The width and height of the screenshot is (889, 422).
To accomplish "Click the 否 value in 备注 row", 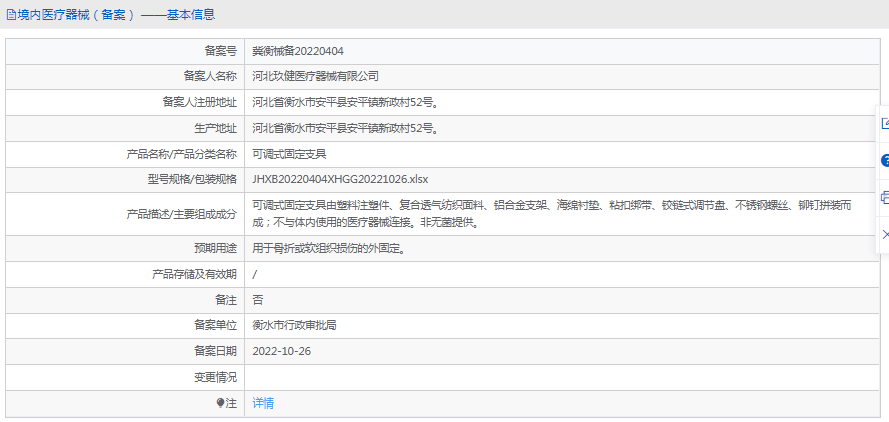I will point(257,300).
